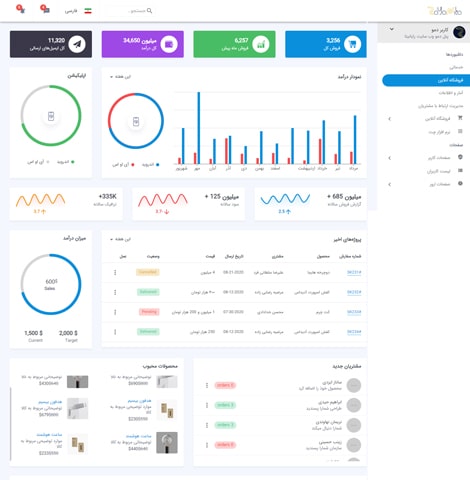Click the chart icon in green card
470x480 pixels.
click(261, 44)
